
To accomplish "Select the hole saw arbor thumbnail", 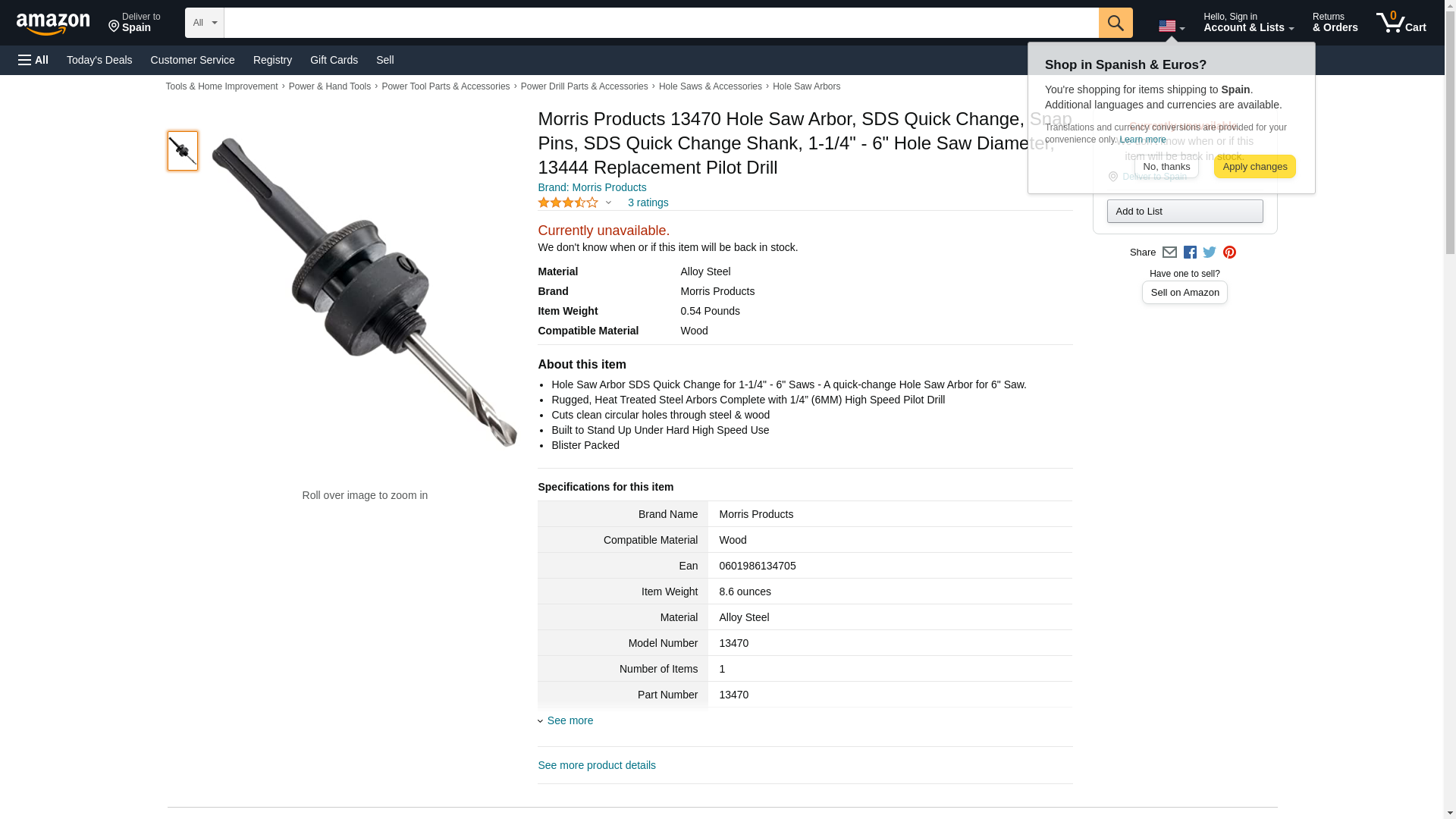I will (x=182, y=150).
